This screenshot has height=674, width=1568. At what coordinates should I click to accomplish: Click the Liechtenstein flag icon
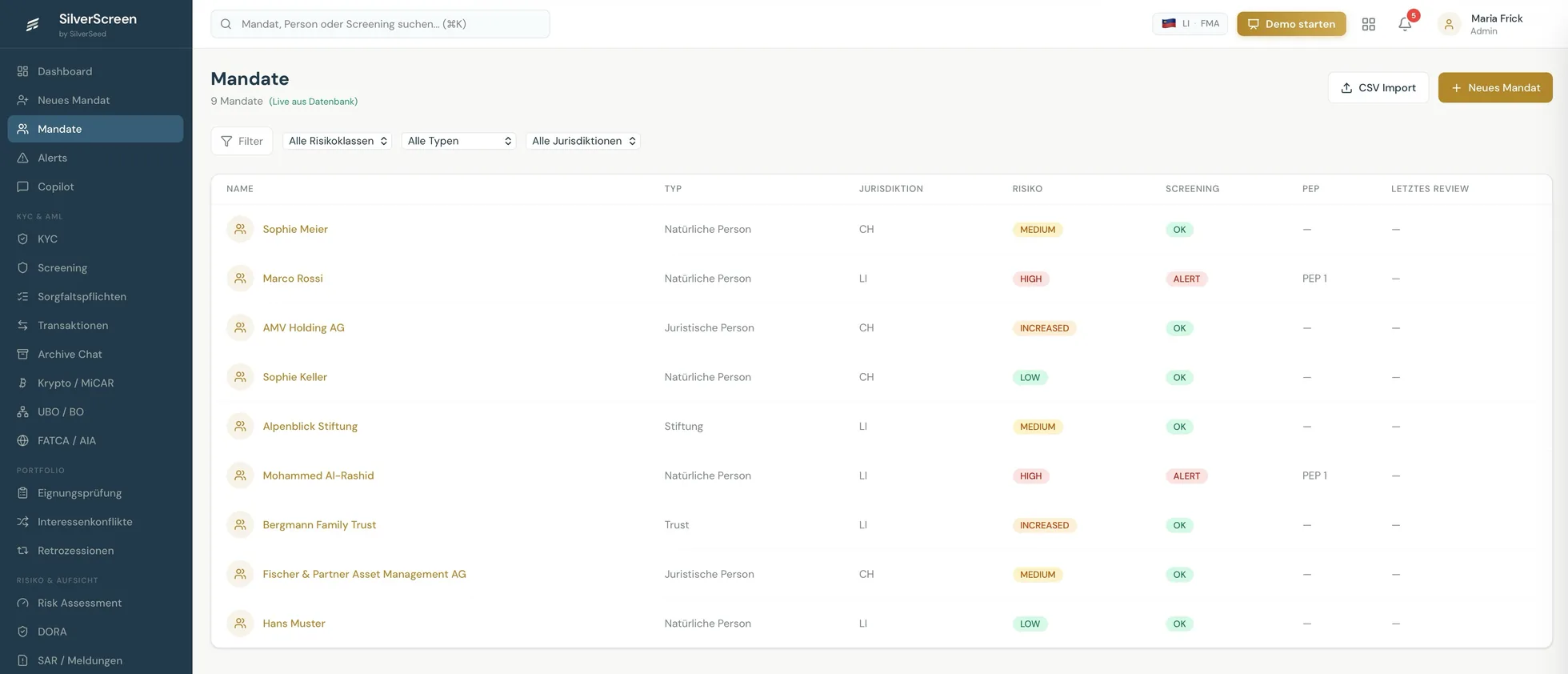tap(1169, 23)
